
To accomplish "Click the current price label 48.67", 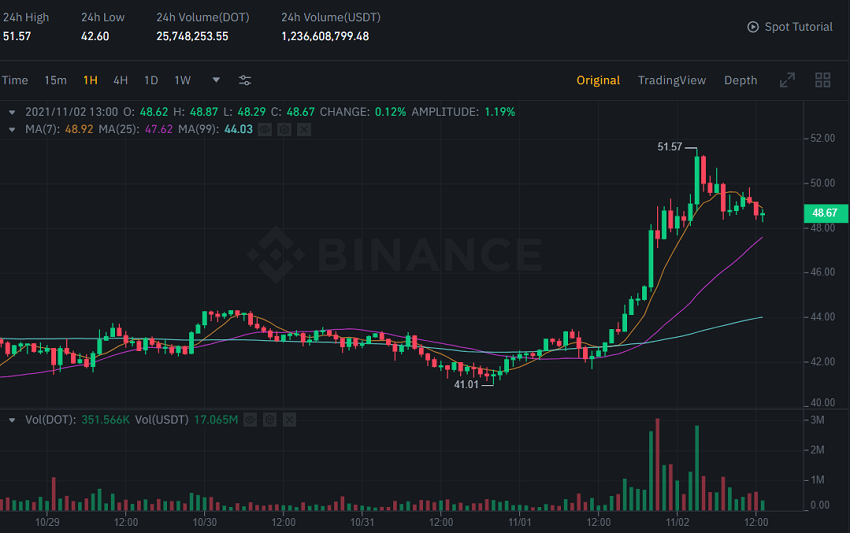I will (825, 213).
